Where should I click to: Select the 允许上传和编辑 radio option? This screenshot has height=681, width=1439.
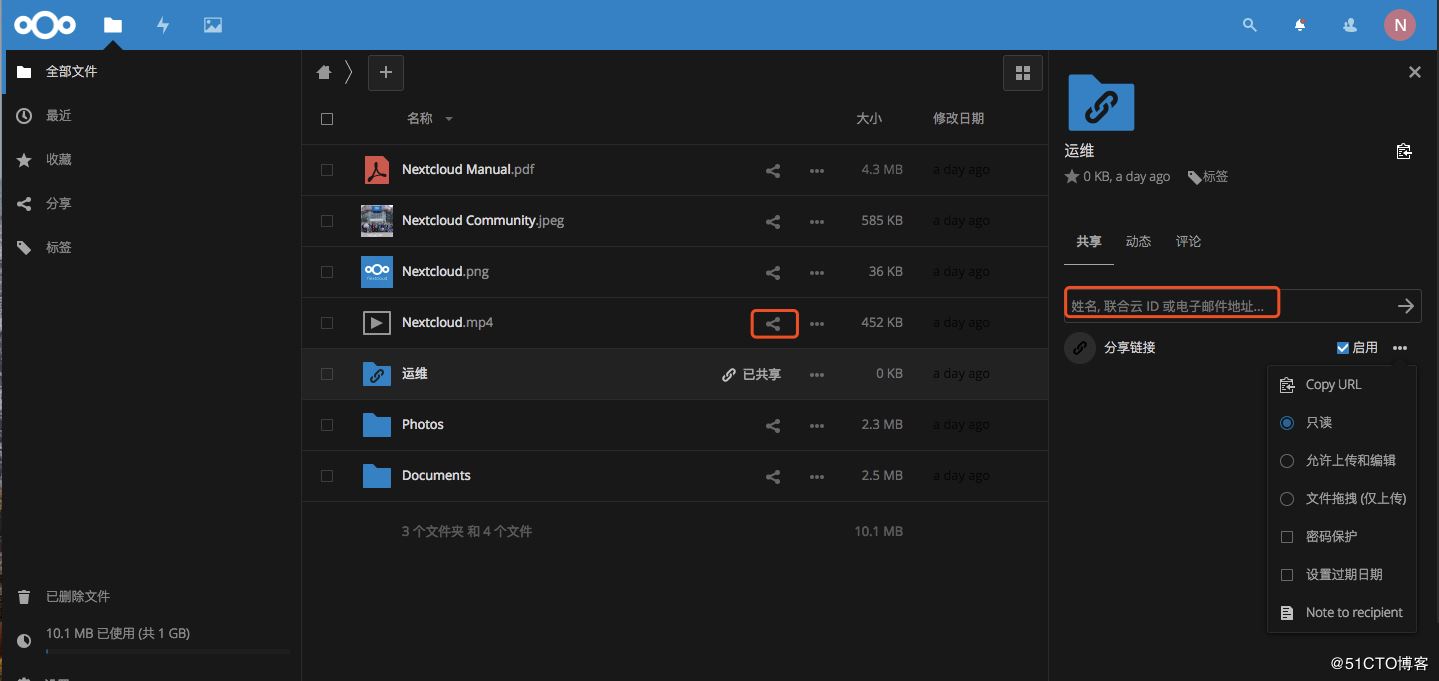[1287, 461]
